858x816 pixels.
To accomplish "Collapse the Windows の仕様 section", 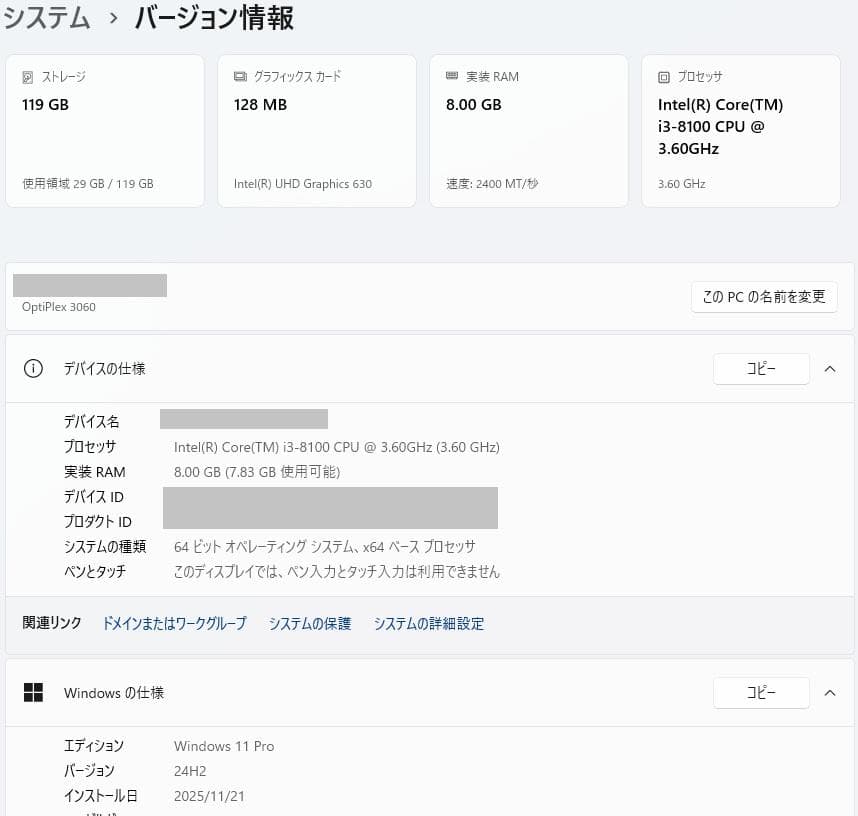I will [x=830, y=692].
